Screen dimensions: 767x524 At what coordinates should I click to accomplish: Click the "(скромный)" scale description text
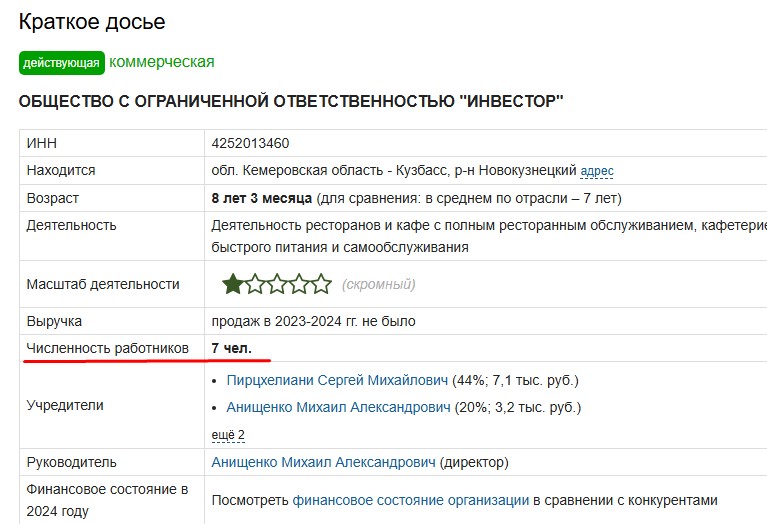[378, 285]
